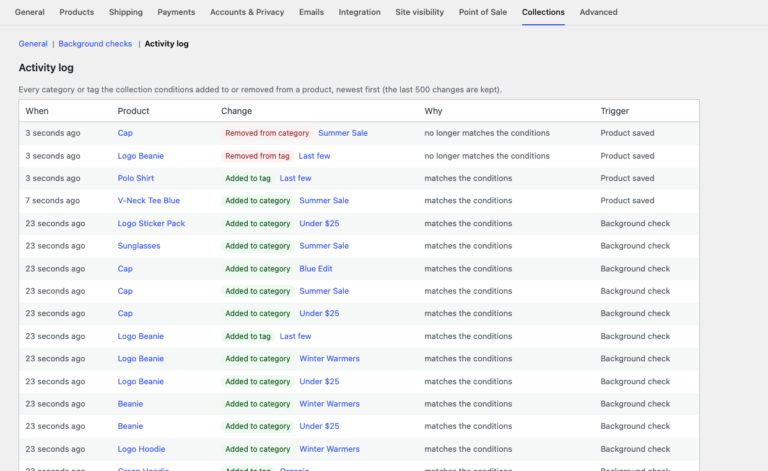Switch to the Products tab

click(76, 12)
